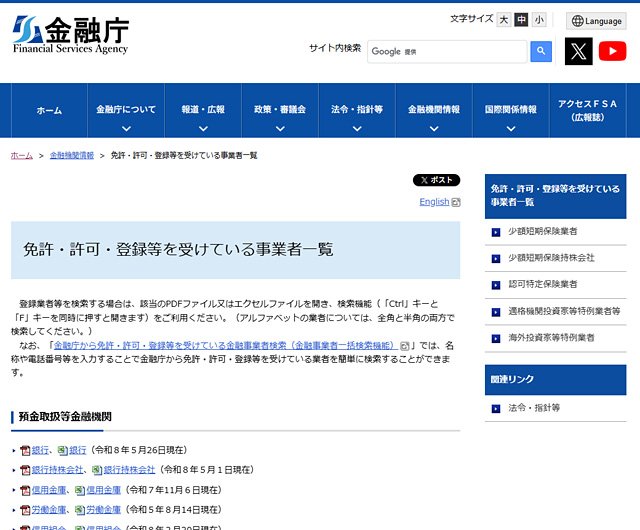The height and width of the screenshot is (530, 640).
Task: Go to ホーム in the navigation bar
Action: (49, 110)
